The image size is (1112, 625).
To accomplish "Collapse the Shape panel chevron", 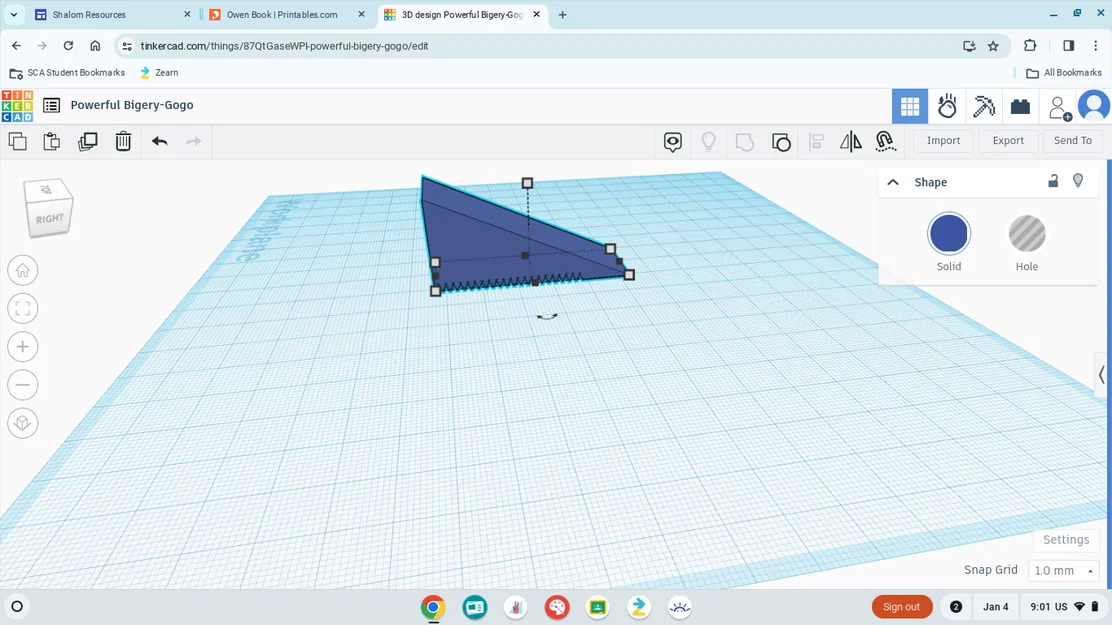I will point(893,182).
